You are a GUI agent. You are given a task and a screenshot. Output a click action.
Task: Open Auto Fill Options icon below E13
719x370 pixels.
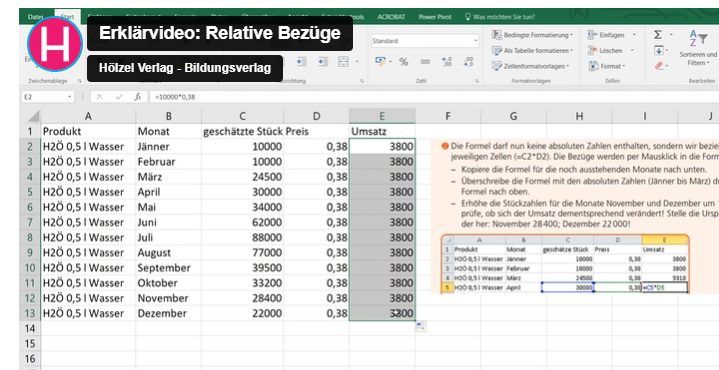click(420, 326)
